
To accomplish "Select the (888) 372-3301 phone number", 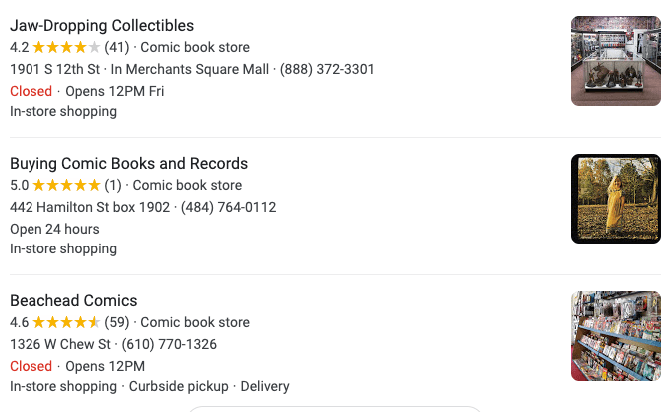I will (327, 69).
